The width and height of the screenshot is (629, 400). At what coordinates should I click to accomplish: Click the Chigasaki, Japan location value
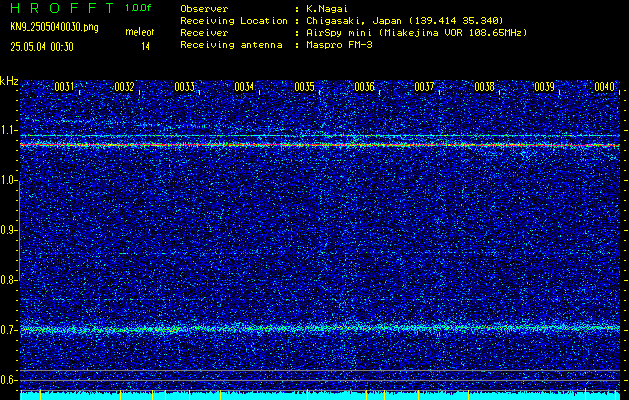coord(405,21)
